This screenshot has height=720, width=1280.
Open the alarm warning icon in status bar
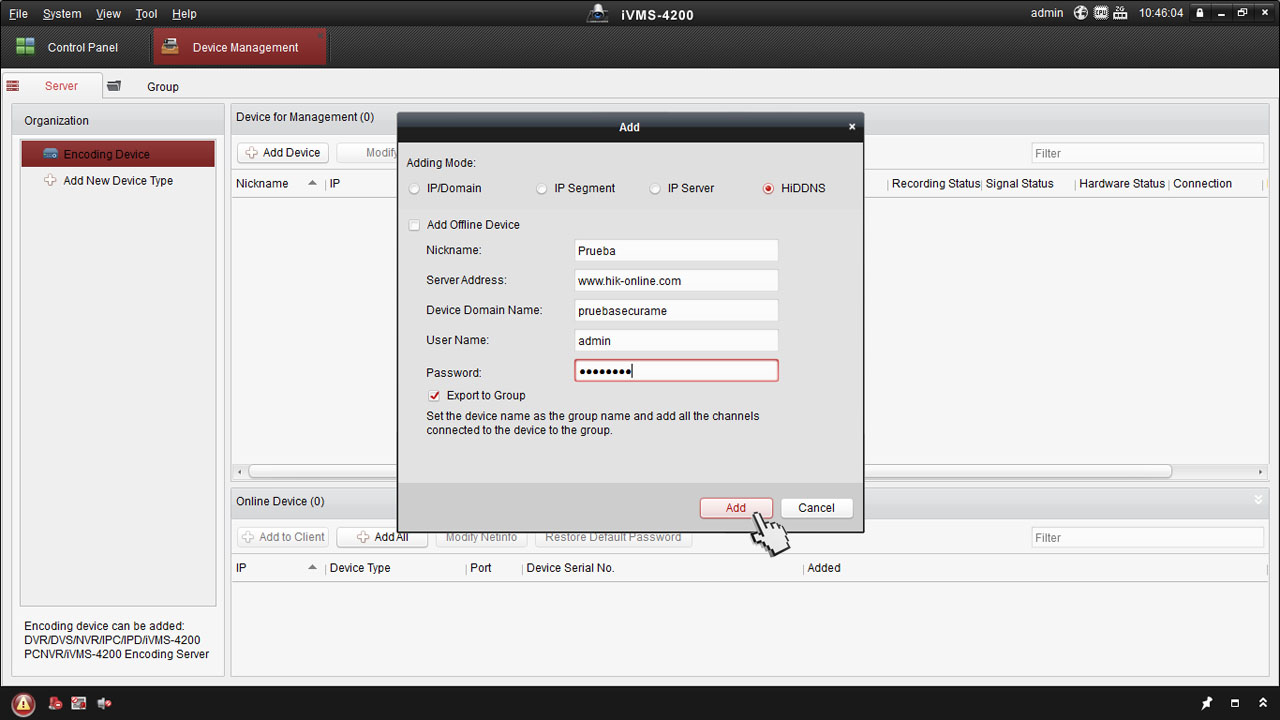[x=23, y=703]
